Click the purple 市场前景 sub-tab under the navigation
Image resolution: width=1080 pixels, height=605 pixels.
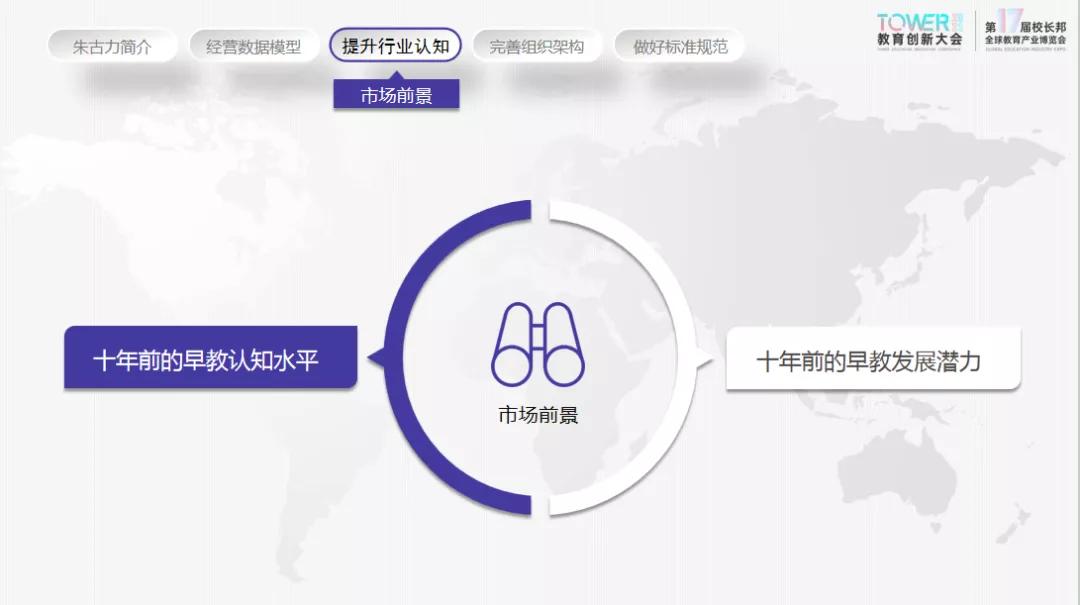396,96
